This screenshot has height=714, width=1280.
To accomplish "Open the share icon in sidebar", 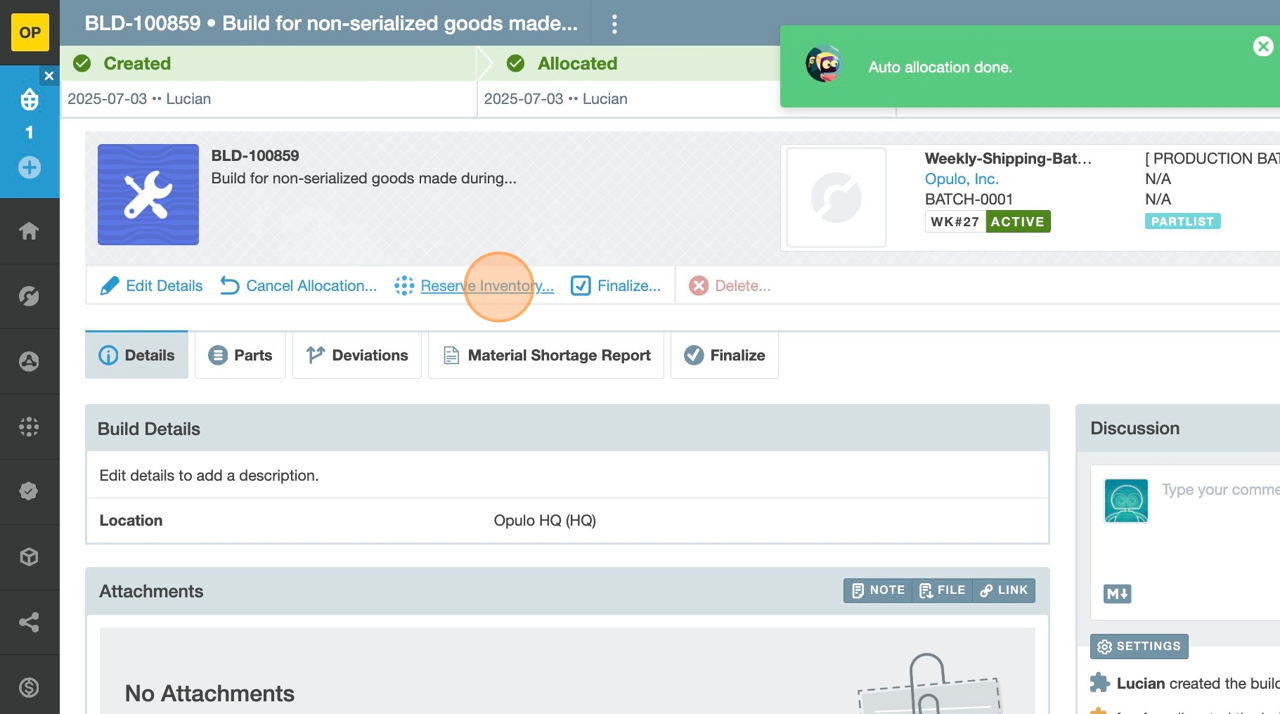I will pyautogui.click(x=29, y=622).
